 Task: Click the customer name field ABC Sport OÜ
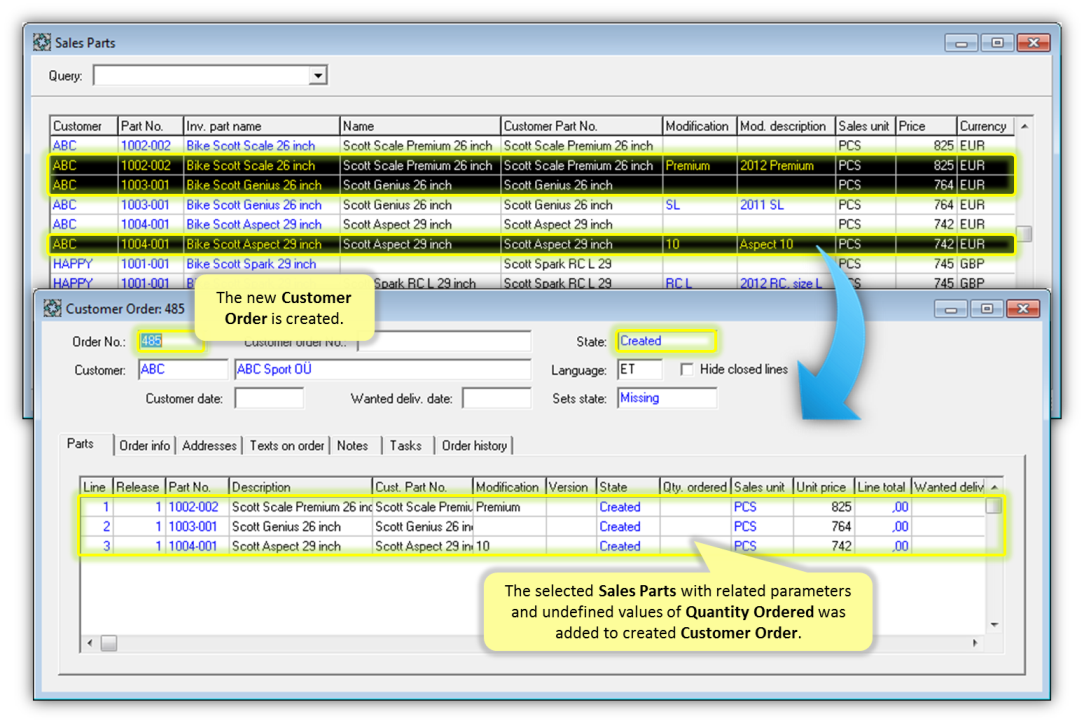(382, 370)
